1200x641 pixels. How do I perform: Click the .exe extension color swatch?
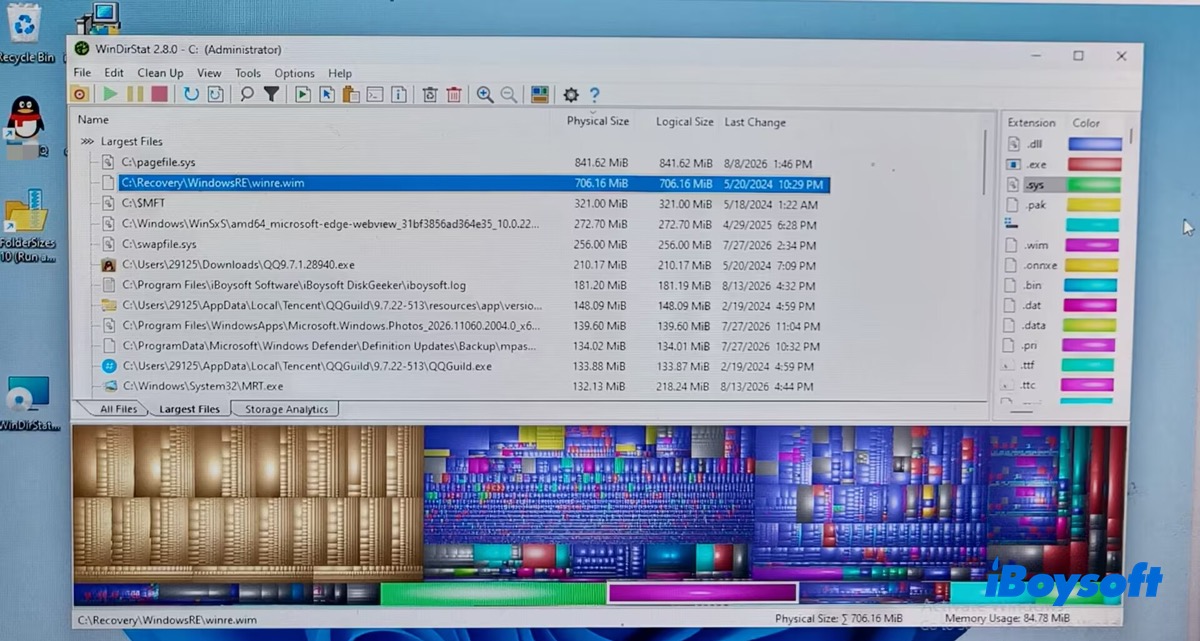tap(1095, 164)
